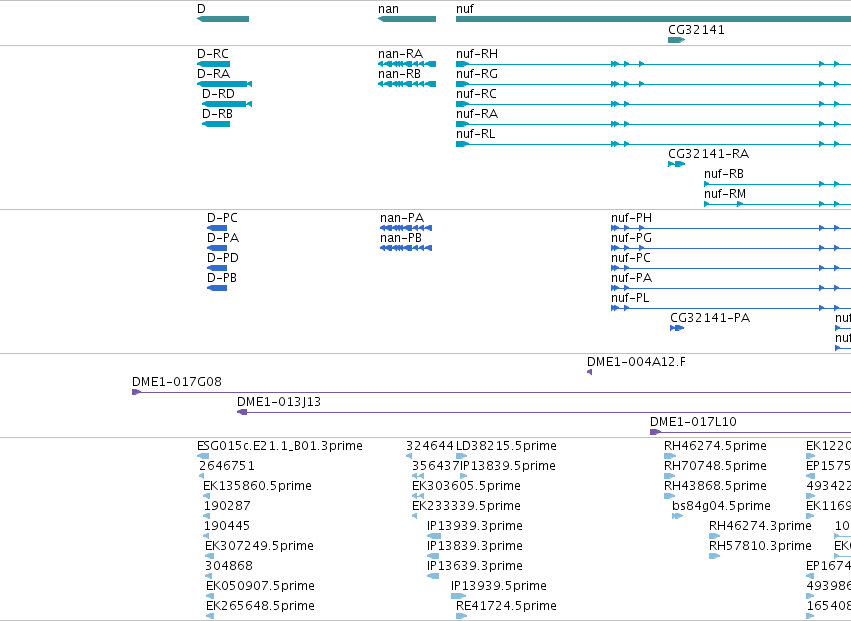Select transcript D-RC
This screenshot has height=621, width=851.
[213, 64]
